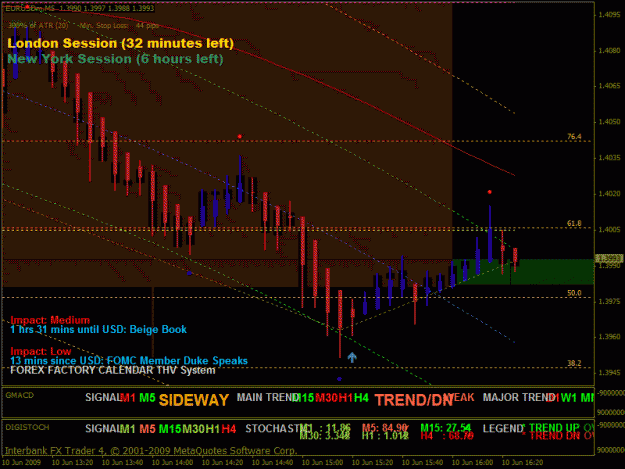Screen dimensions: 625x469
Task: Click the red dot above the 16:15 candle
Action: (x=489, y=192)
